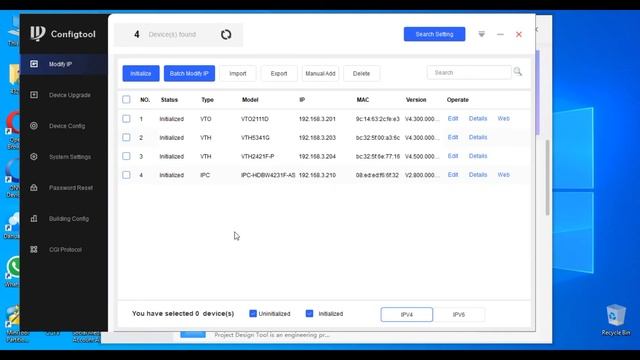Click Edit for 192.168.3.210

(453, 175)
